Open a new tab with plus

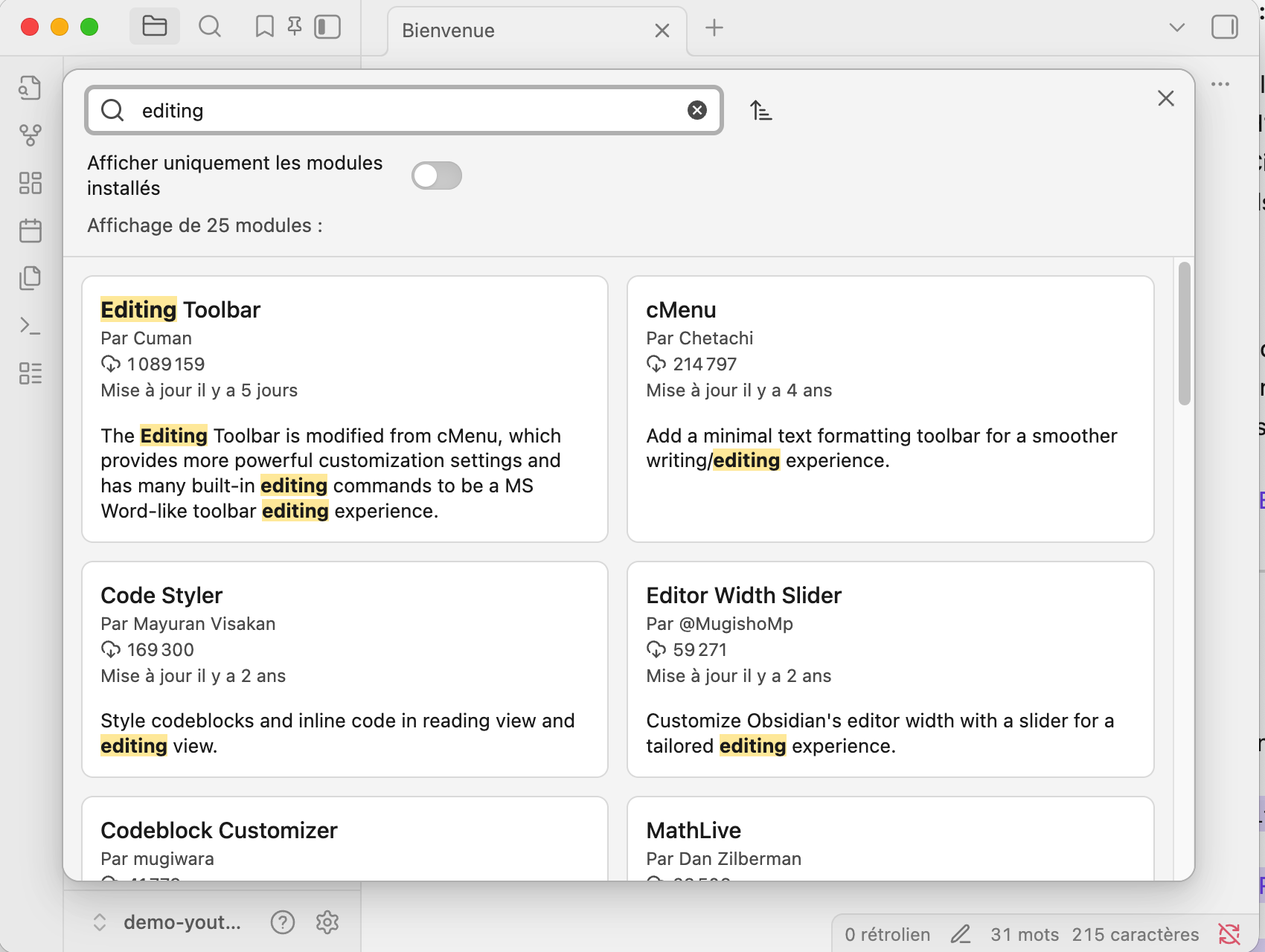pyautogui.click(x=714, y=28)
